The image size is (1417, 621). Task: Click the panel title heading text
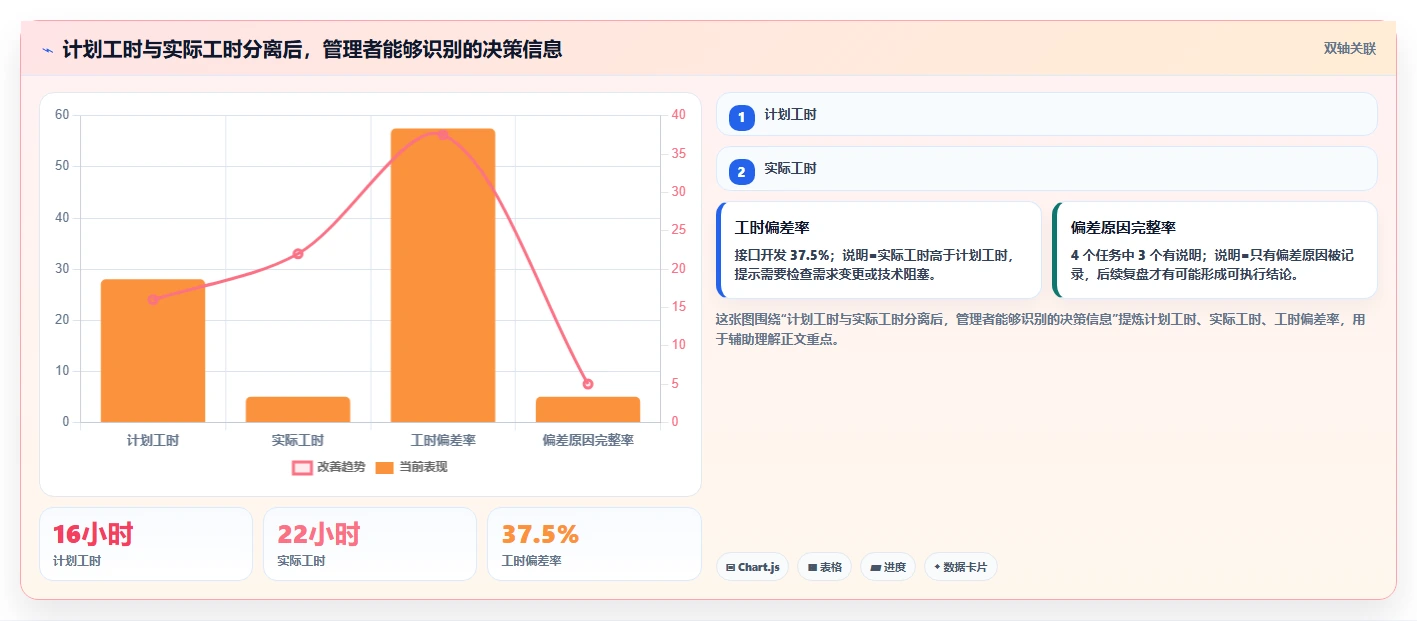pos(312,49)
